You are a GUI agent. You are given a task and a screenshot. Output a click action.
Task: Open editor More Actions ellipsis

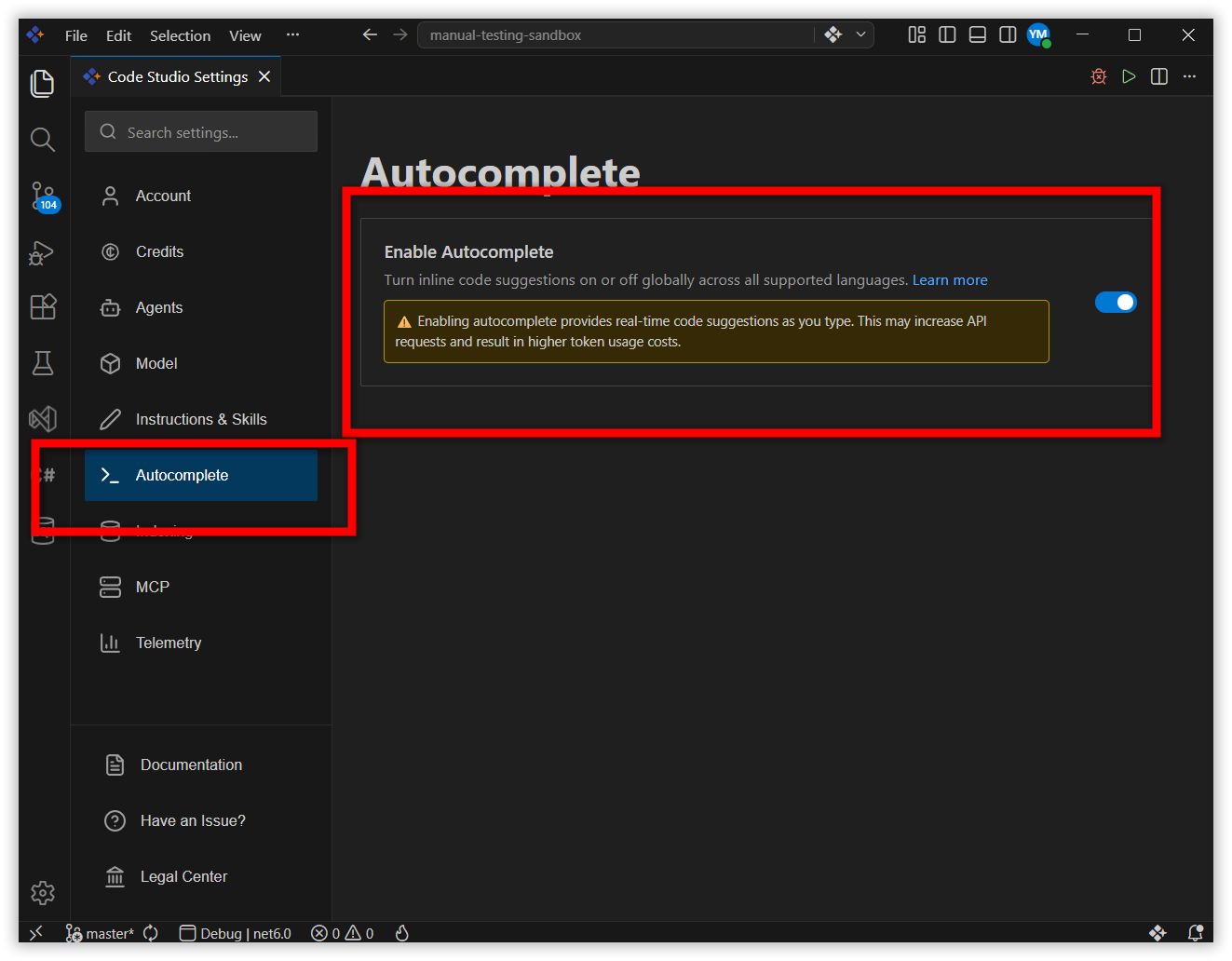click(1189, 76)
